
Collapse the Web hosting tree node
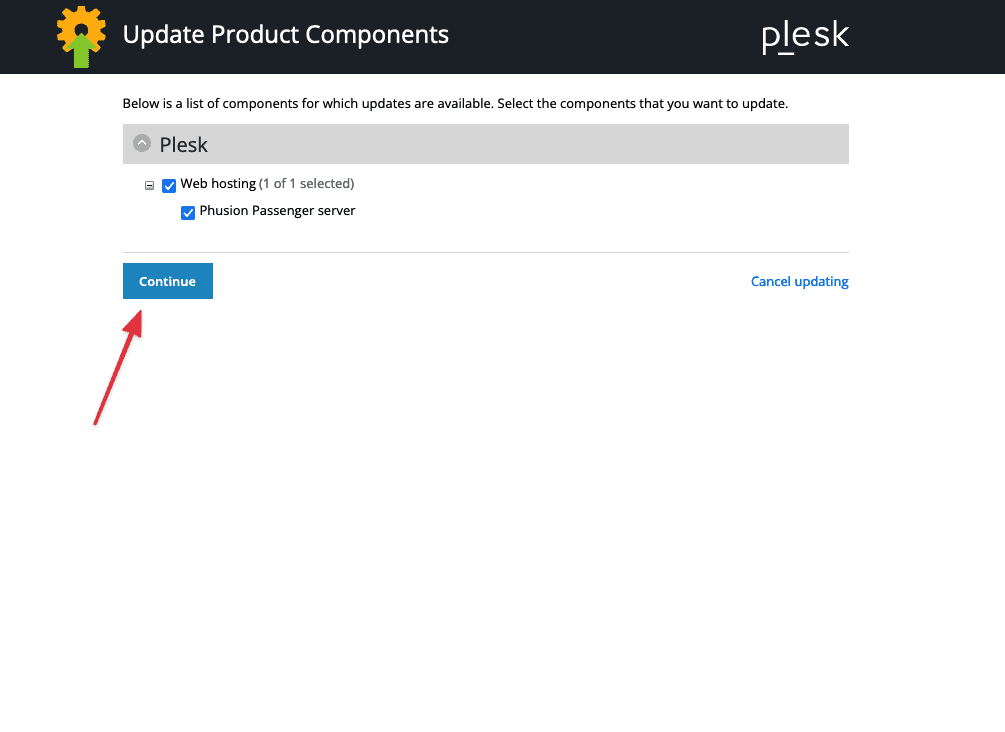tap(150, 185)
